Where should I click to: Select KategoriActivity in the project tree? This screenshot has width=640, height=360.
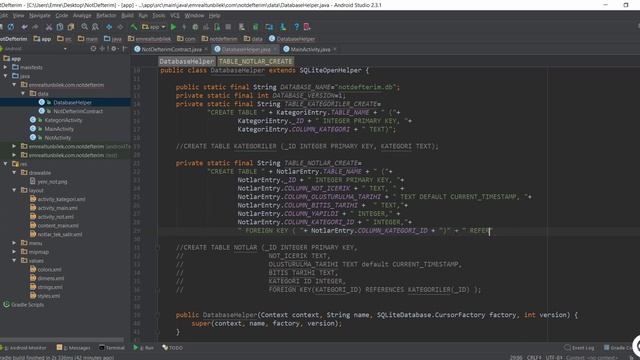point(63,120)
